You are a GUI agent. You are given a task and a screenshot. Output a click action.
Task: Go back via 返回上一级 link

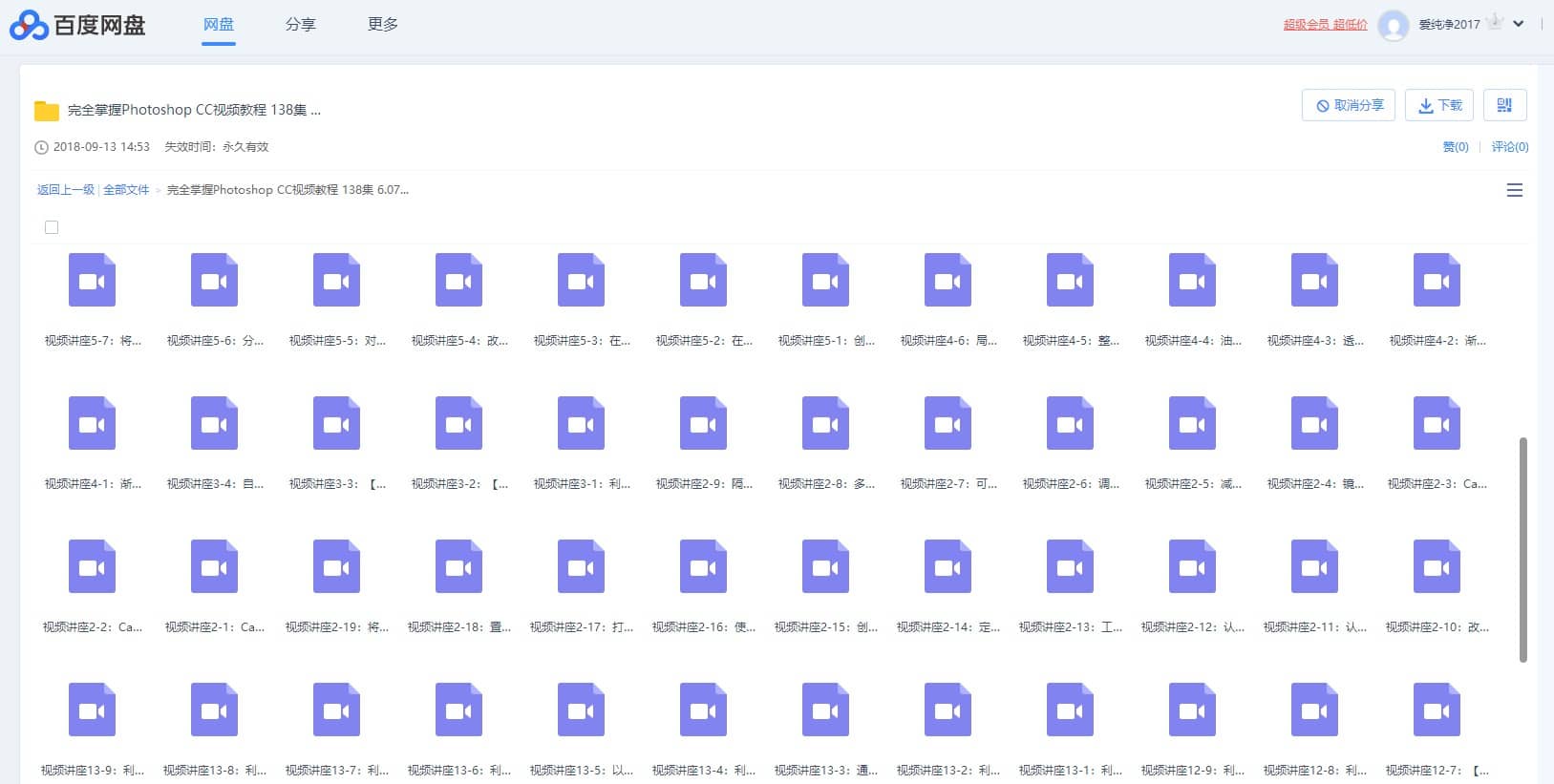[66, 190]
